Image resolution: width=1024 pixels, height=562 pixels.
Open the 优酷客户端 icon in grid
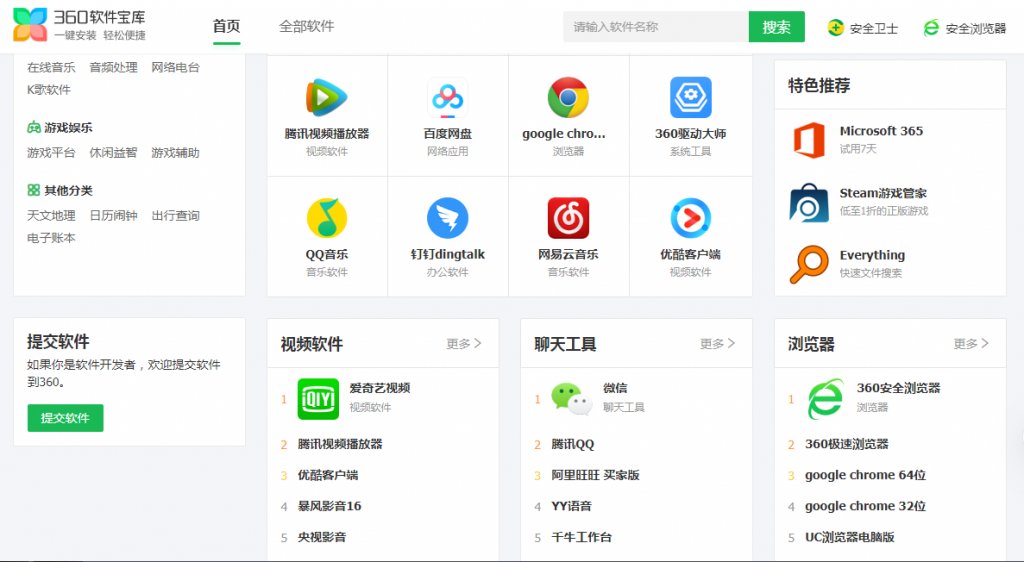[x=690, y=218]
